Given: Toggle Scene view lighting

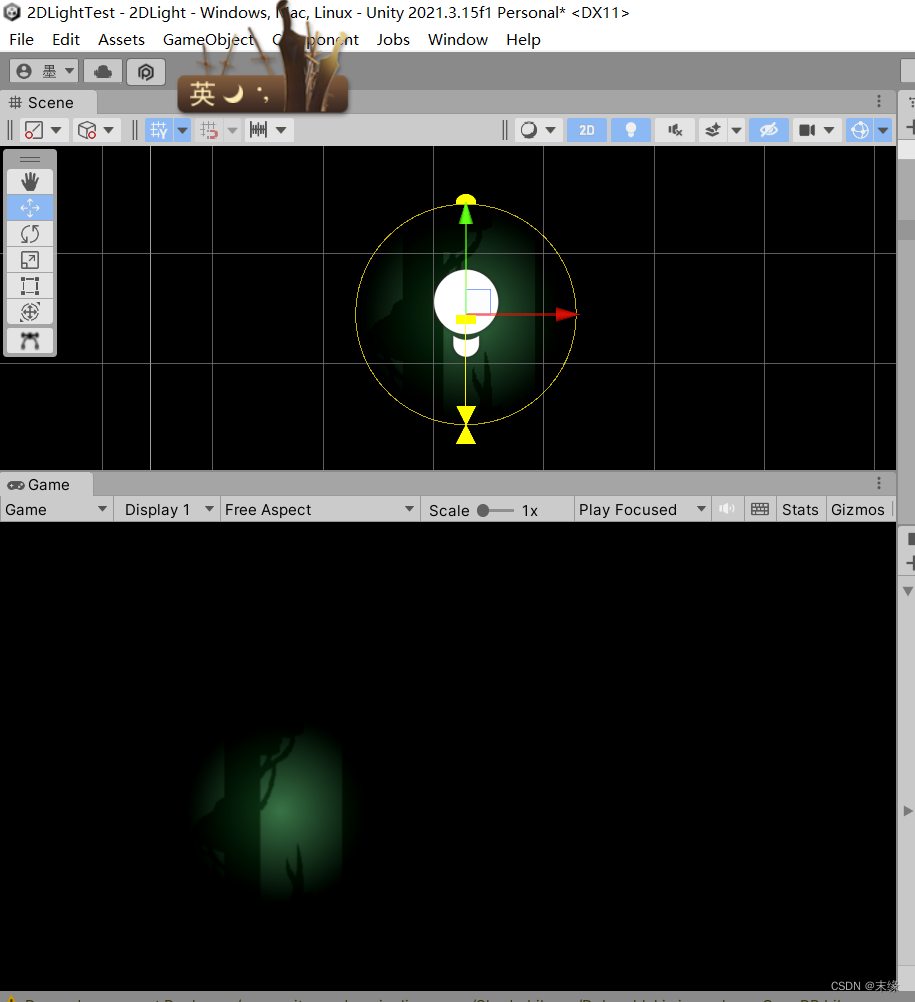Looking at the screenshot, I should tap(631, 129).
